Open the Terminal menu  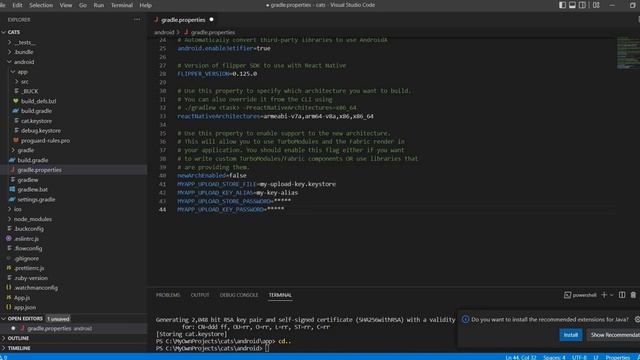click(122, 5)
